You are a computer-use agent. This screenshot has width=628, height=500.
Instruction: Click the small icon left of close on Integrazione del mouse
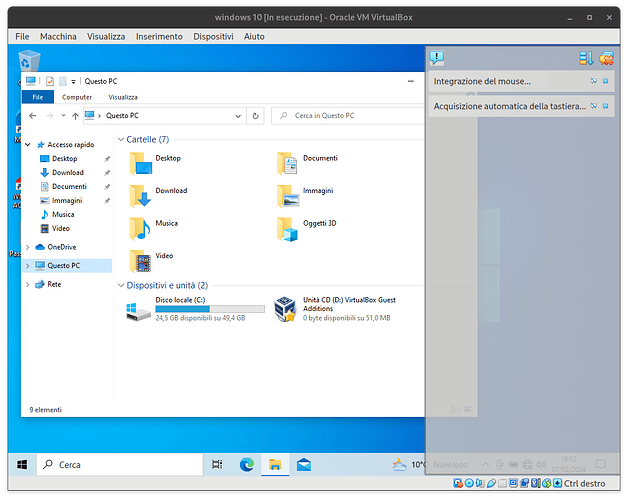(x=594, y=81)
